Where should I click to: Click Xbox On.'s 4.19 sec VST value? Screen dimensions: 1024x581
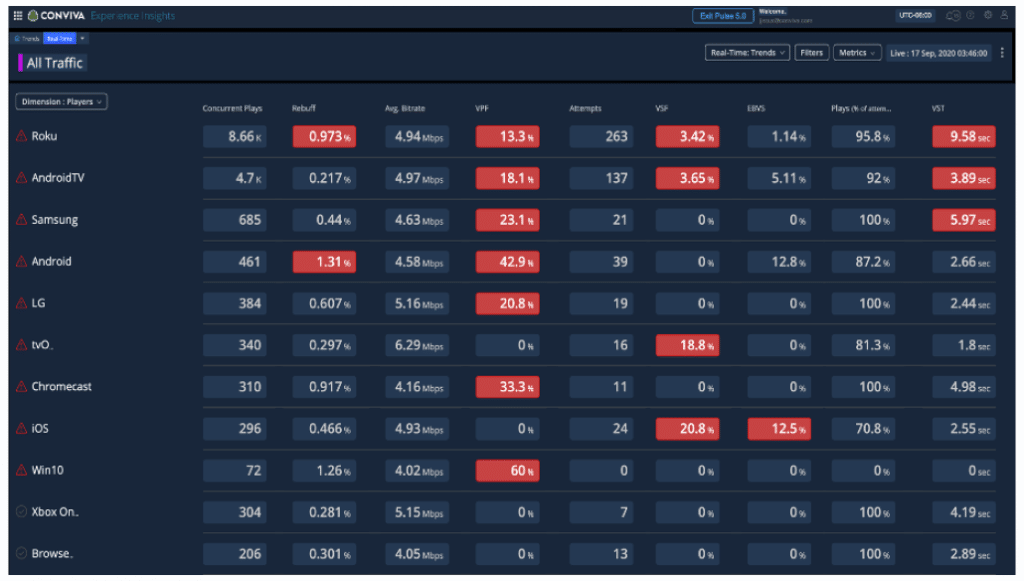964,512
